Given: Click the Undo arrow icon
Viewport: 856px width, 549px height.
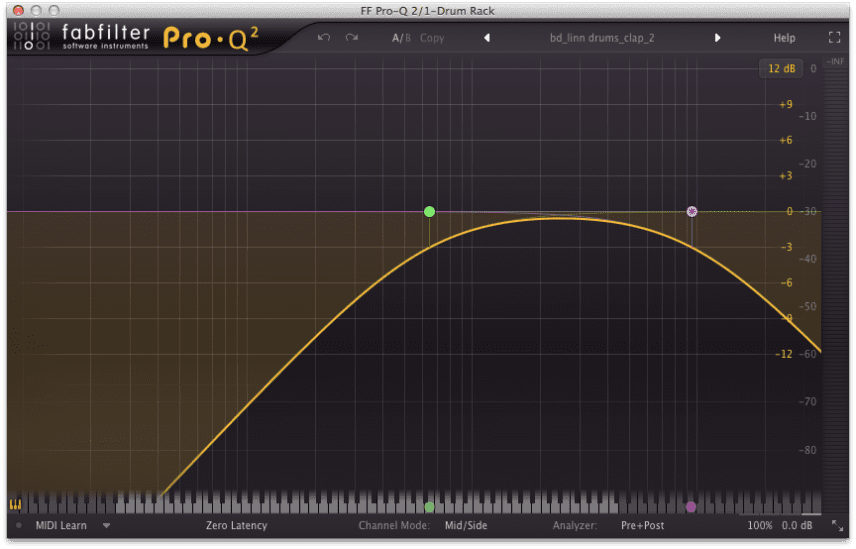Looking at the screenshot, I should pyautogui.click(x=324, y=38).
